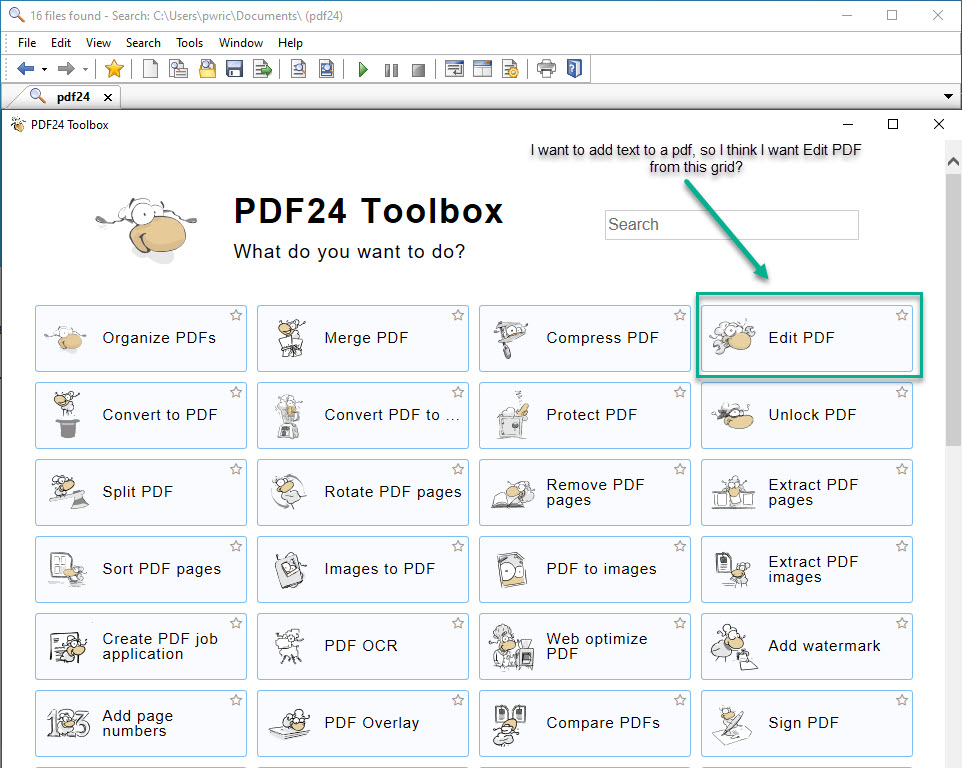
Task: Toggle the favorite star on PDF OCR
Action: [458, 623]
